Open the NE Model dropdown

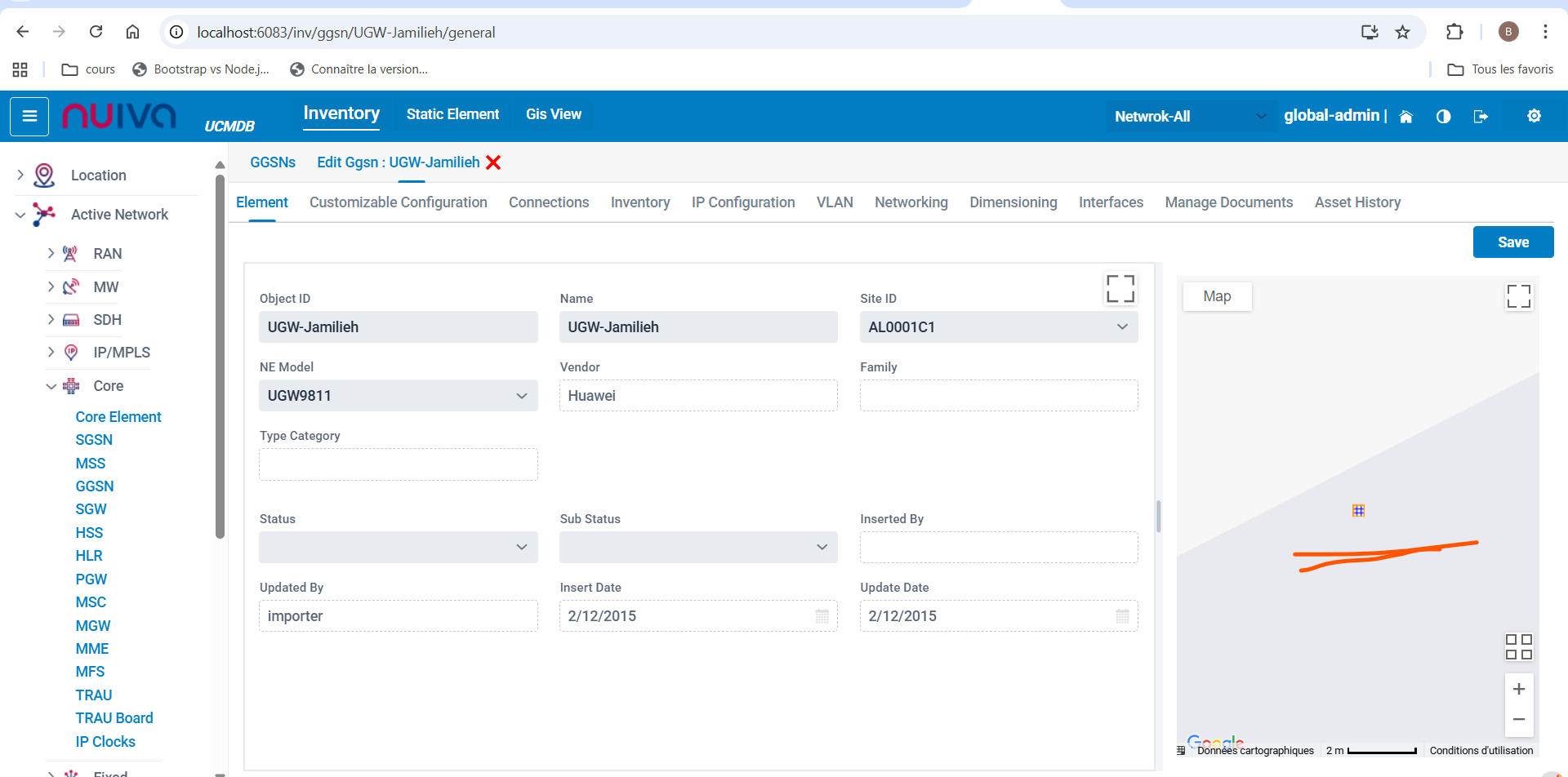point(521,396)
